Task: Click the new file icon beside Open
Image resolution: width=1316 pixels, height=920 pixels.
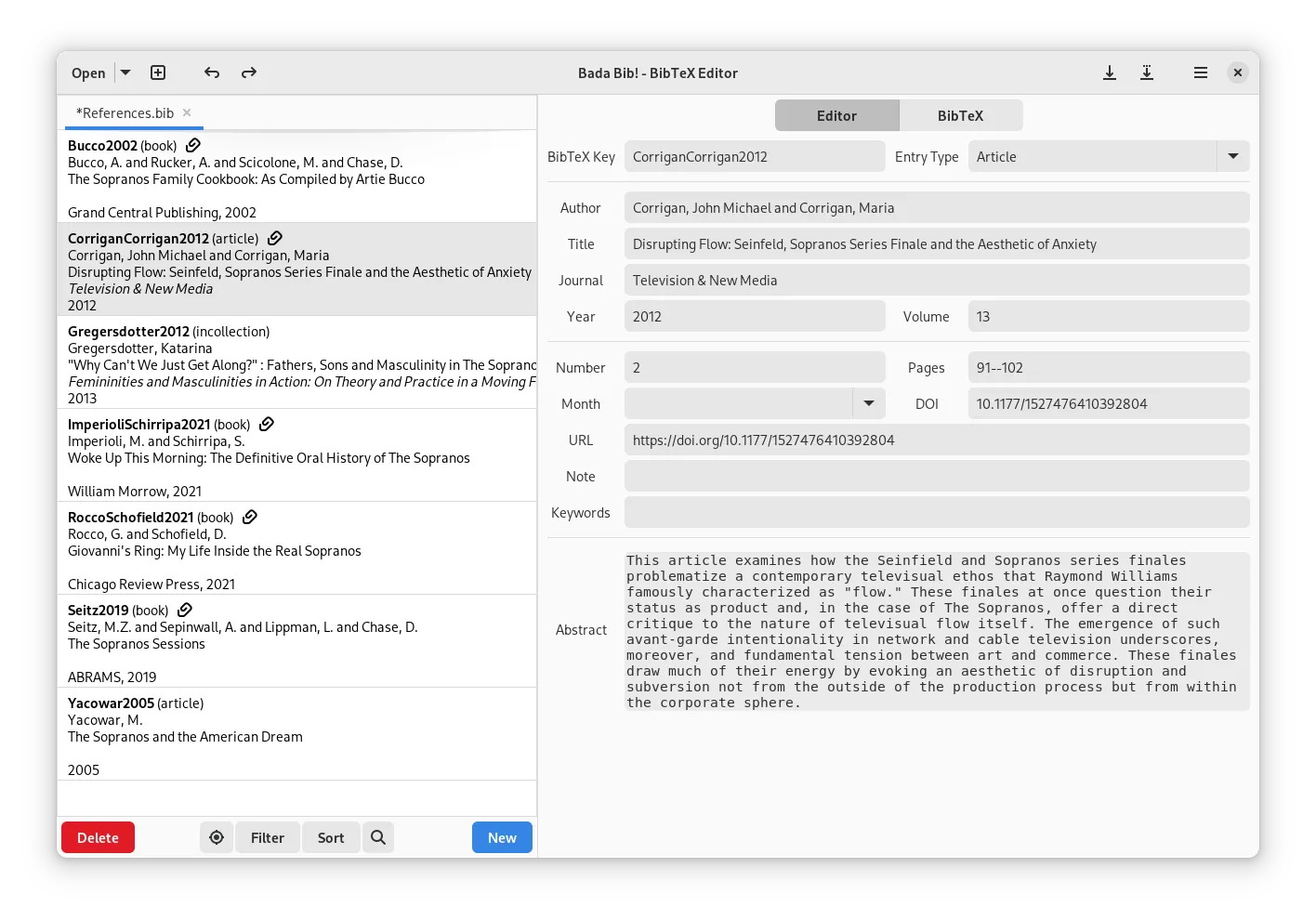Action: pos(158,72)
